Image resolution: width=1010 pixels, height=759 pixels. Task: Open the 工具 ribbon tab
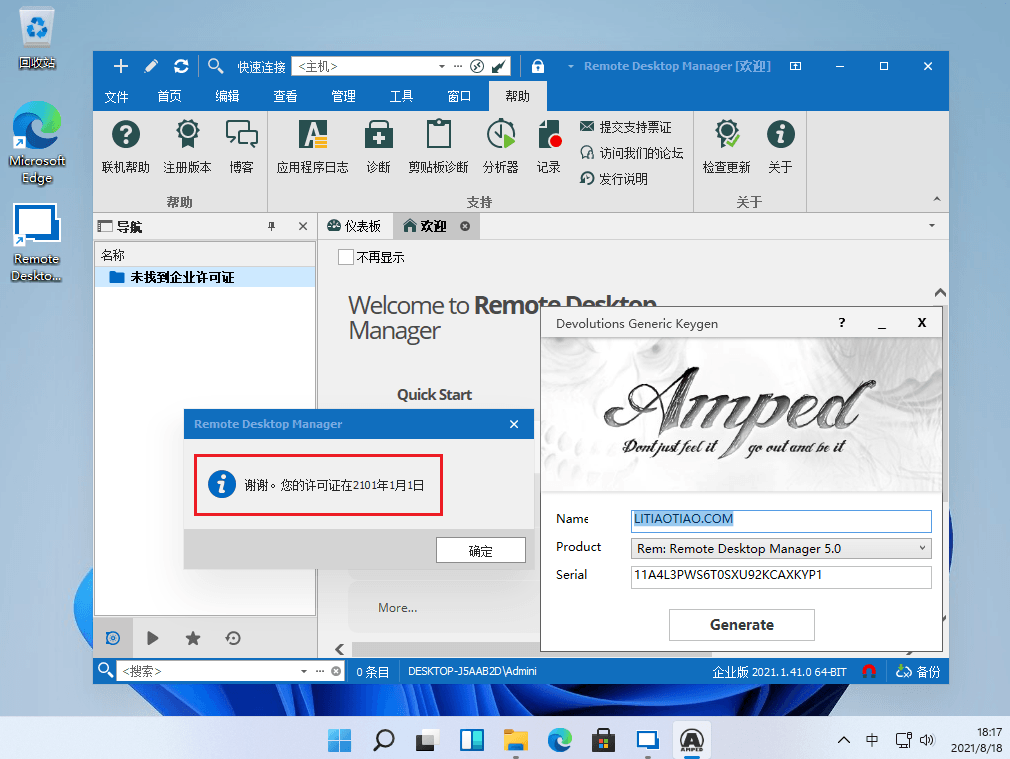click(x=401, y=96)
